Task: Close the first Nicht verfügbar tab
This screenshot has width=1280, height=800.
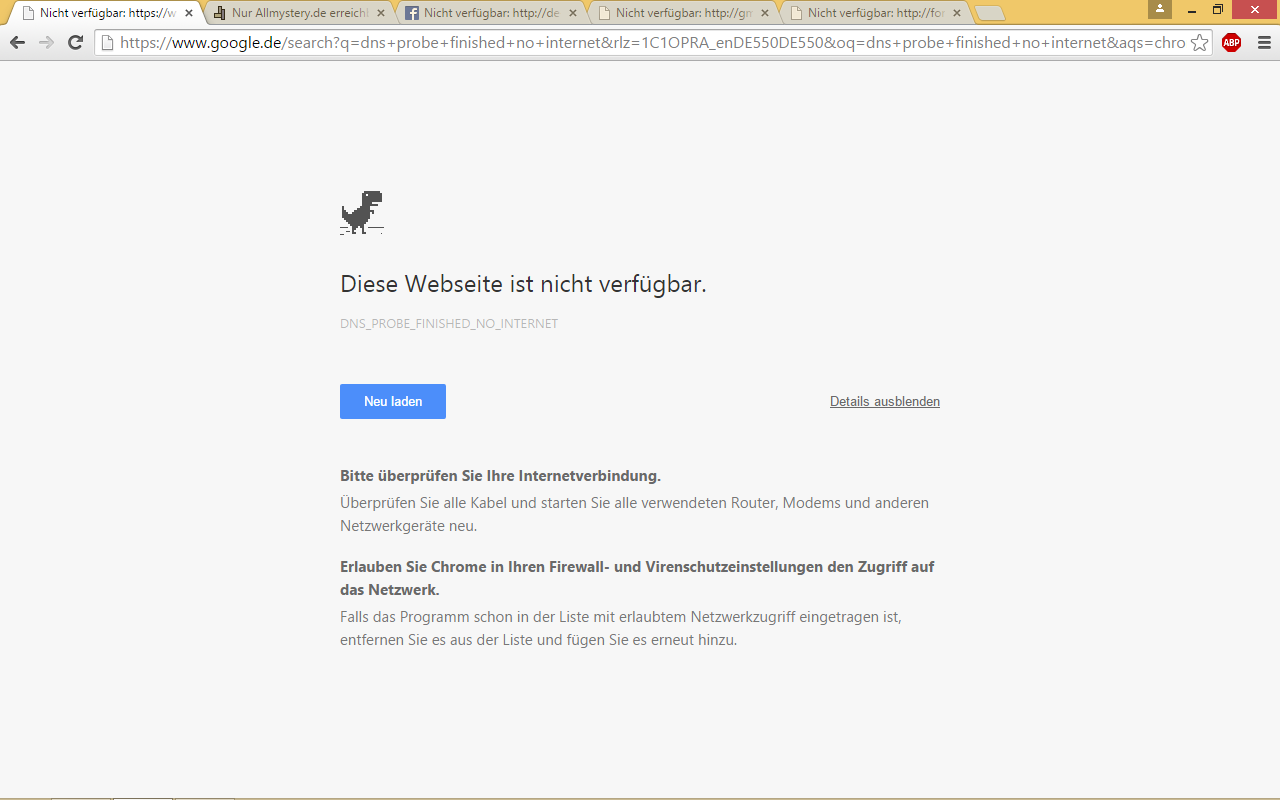Action: (189, 14)
